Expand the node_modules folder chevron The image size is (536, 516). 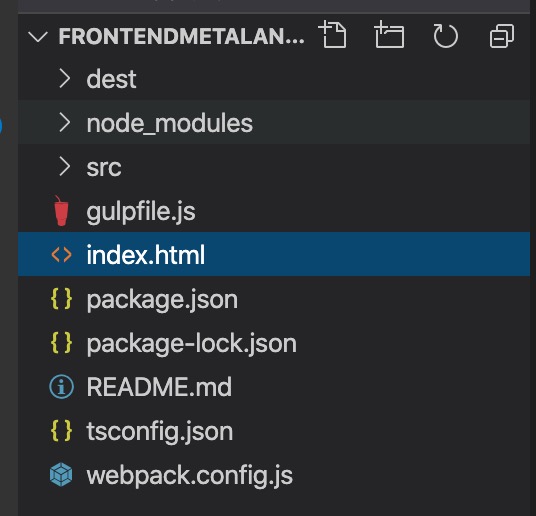click(x=64, y=122)
